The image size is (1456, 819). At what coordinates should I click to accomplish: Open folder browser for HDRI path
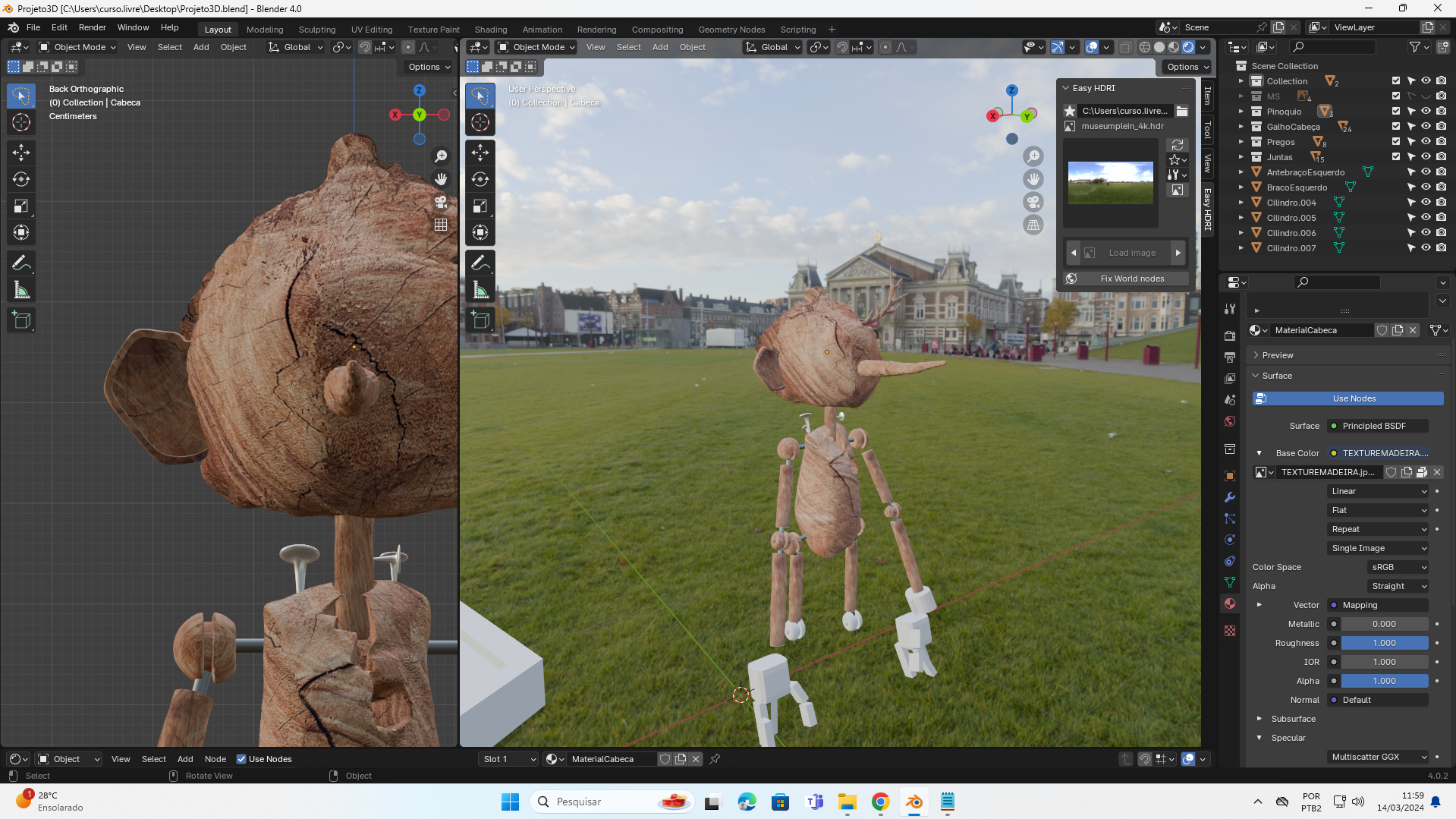tap(1182, 111)
